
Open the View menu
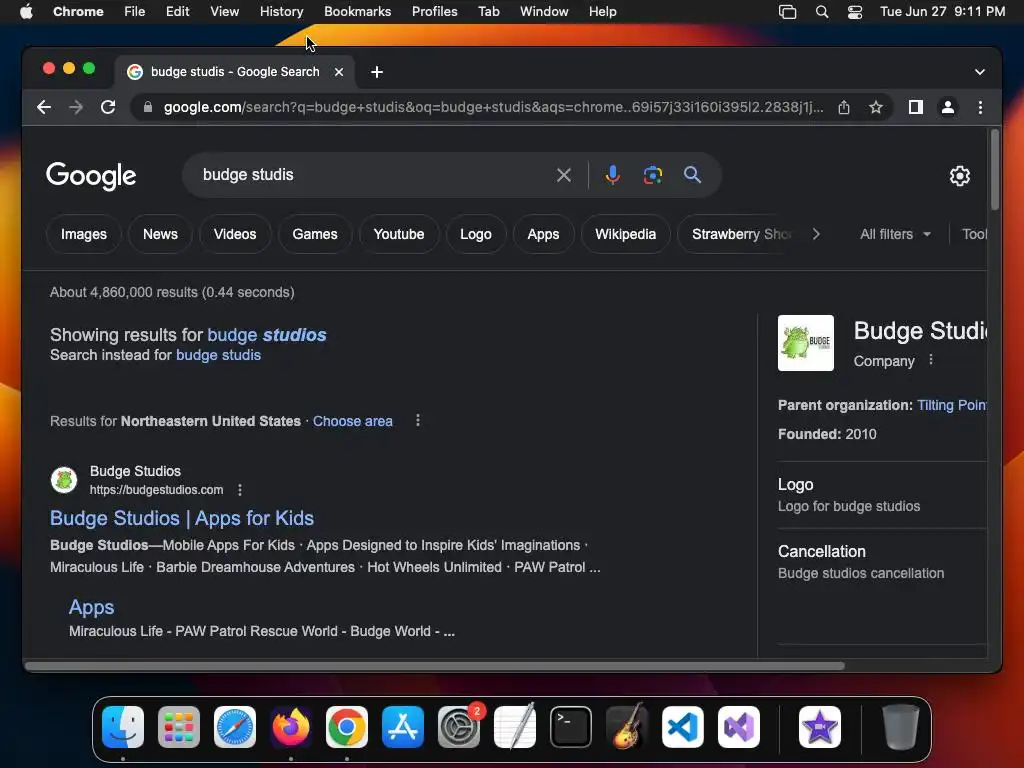[224, 12]
